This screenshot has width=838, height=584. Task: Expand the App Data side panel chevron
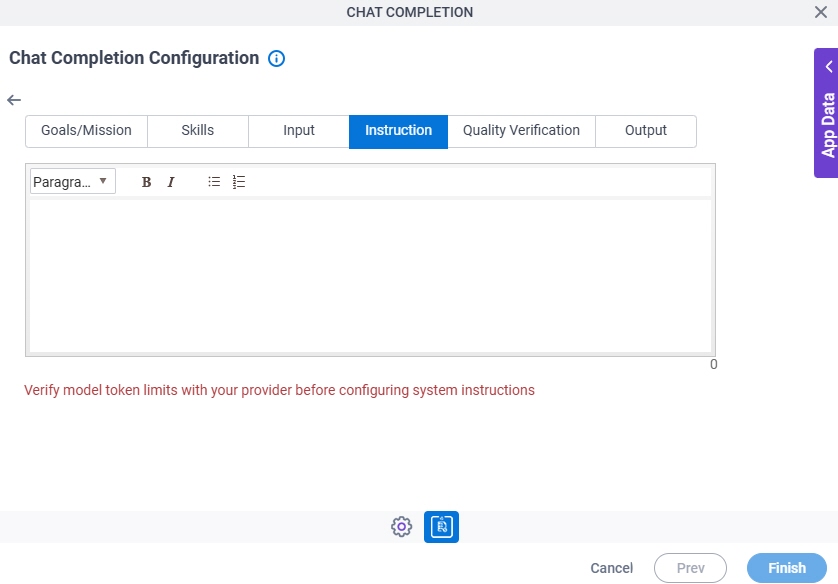[x=829, y=67]
